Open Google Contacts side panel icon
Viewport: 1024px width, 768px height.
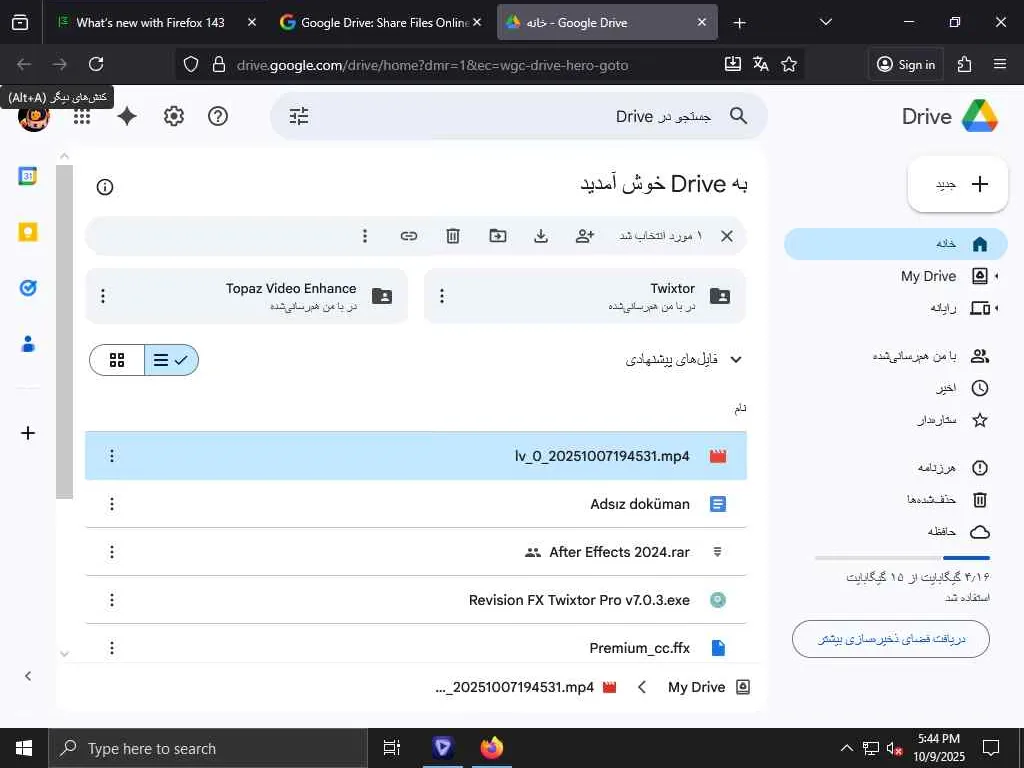click(x=27, y=344)
